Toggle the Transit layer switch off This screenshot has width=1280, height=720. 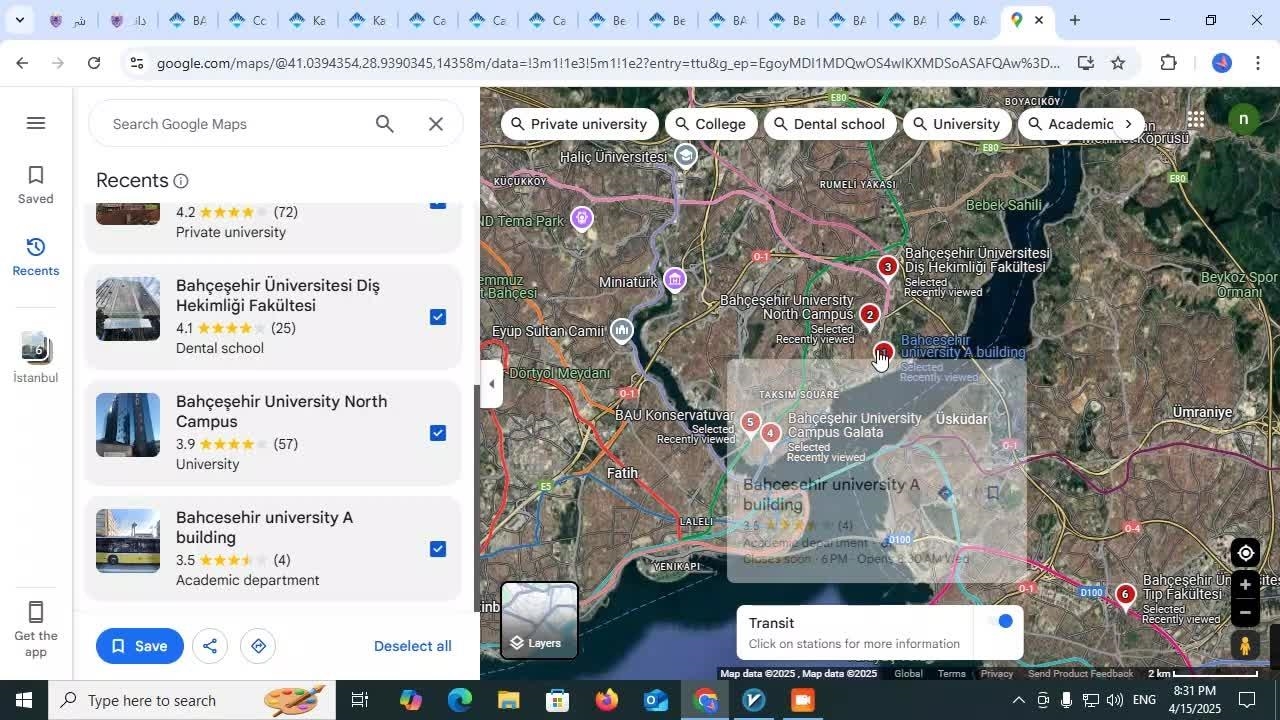click(x=1000, y=622)
